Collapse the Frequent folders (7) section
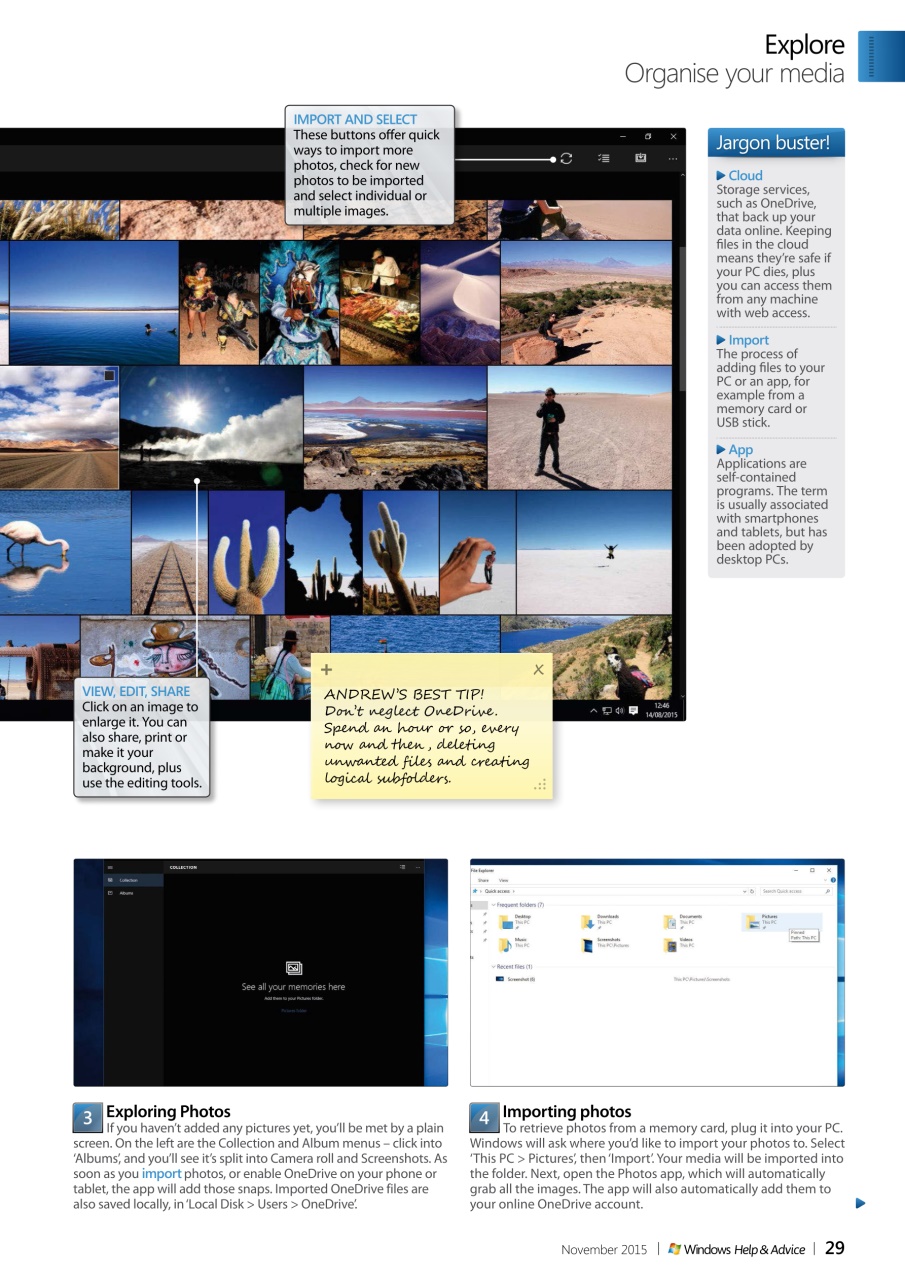Viewport: 905px width, 1280px height. 494,903
